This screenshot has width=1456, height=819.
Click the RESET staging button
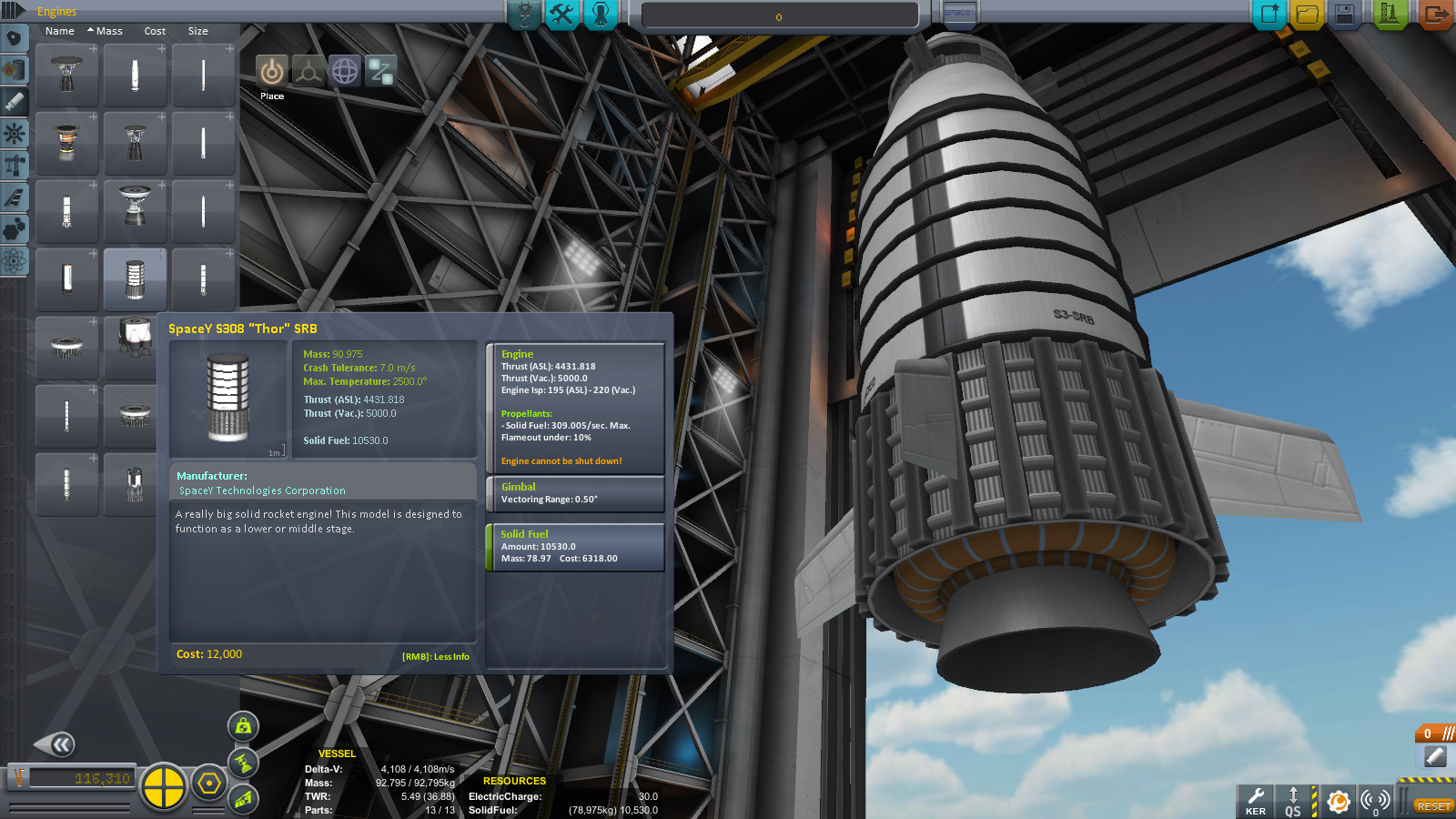pyautogui.click(x=1433, y=806)
